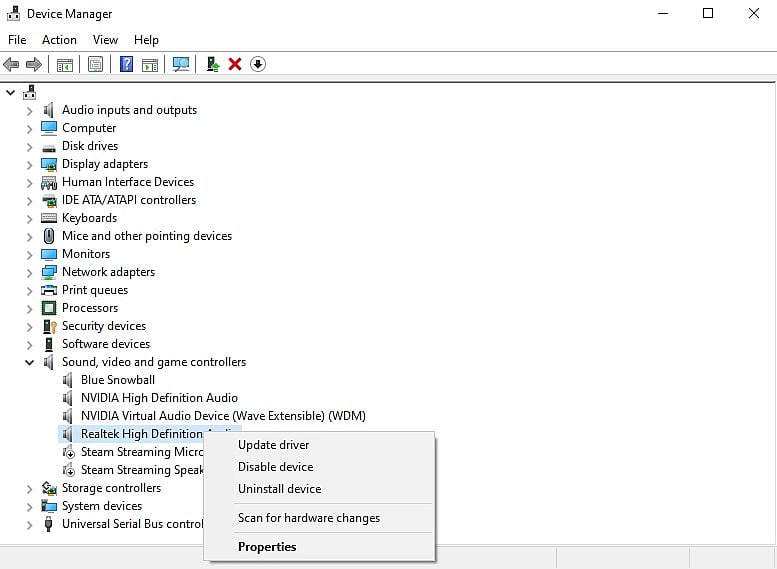Open the View menu
The image size is (777, 569).
pos(106,40)
